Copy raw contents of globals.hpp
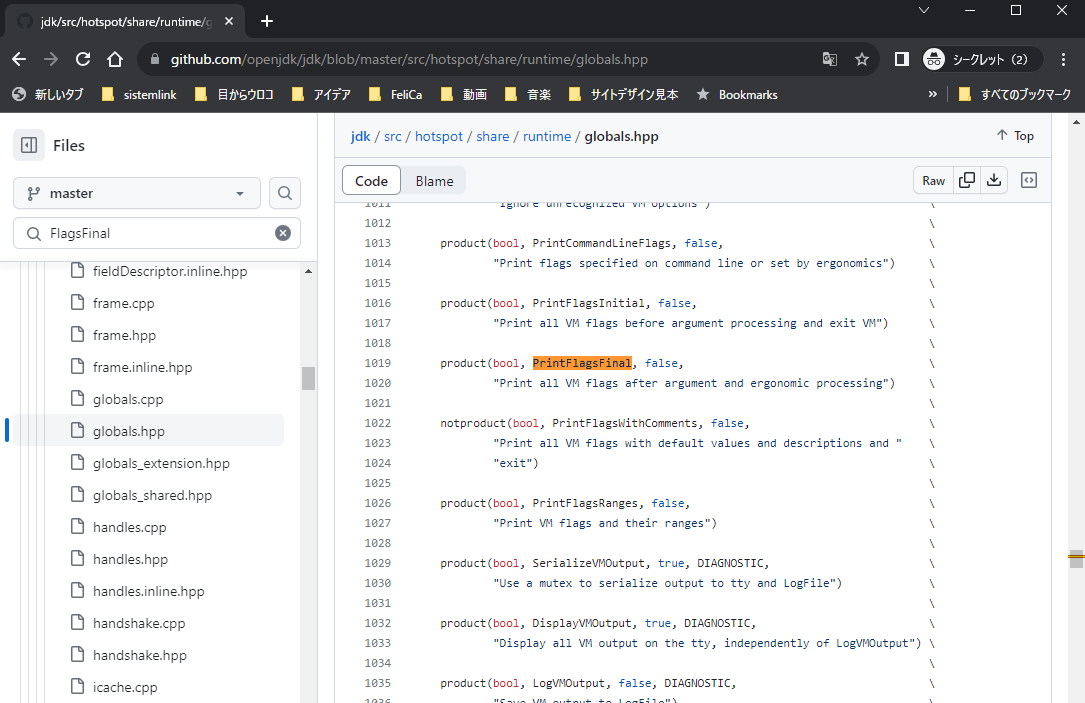This screenshot has width=1085, height=703. (x=966, y=180)
